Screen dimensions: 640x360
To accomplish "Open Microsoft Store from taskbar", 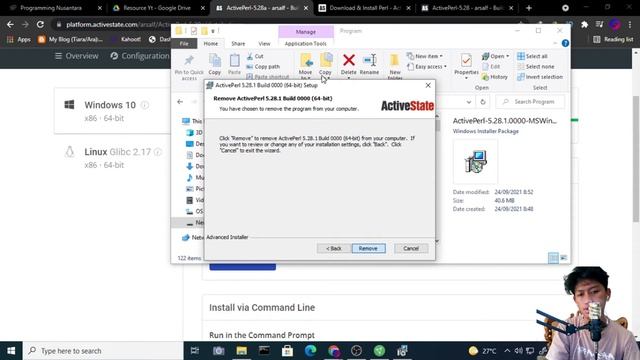I will pos(287,351).
